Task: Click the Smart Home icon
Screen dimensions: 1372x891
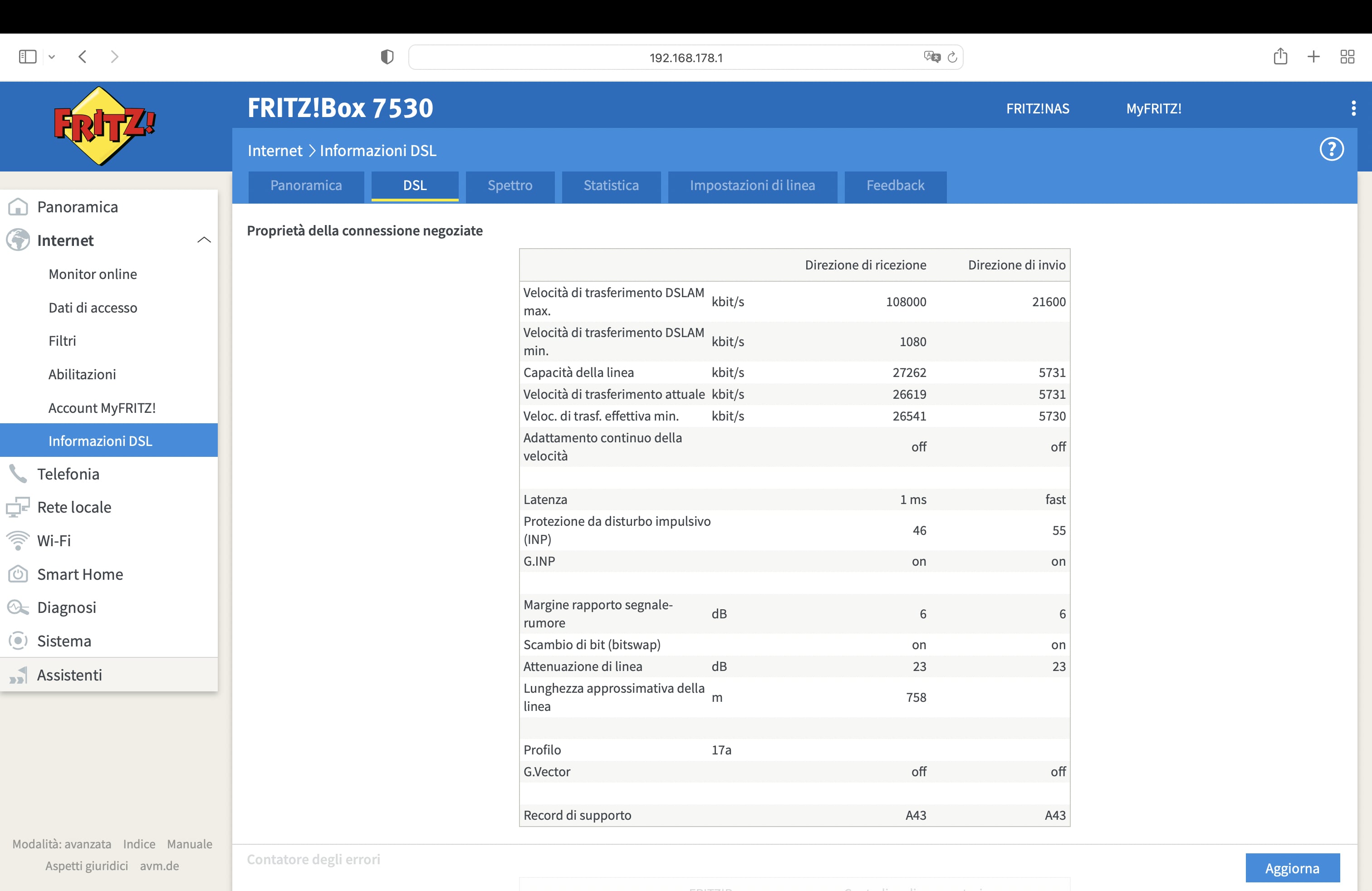Action: (x=19, y=574)
